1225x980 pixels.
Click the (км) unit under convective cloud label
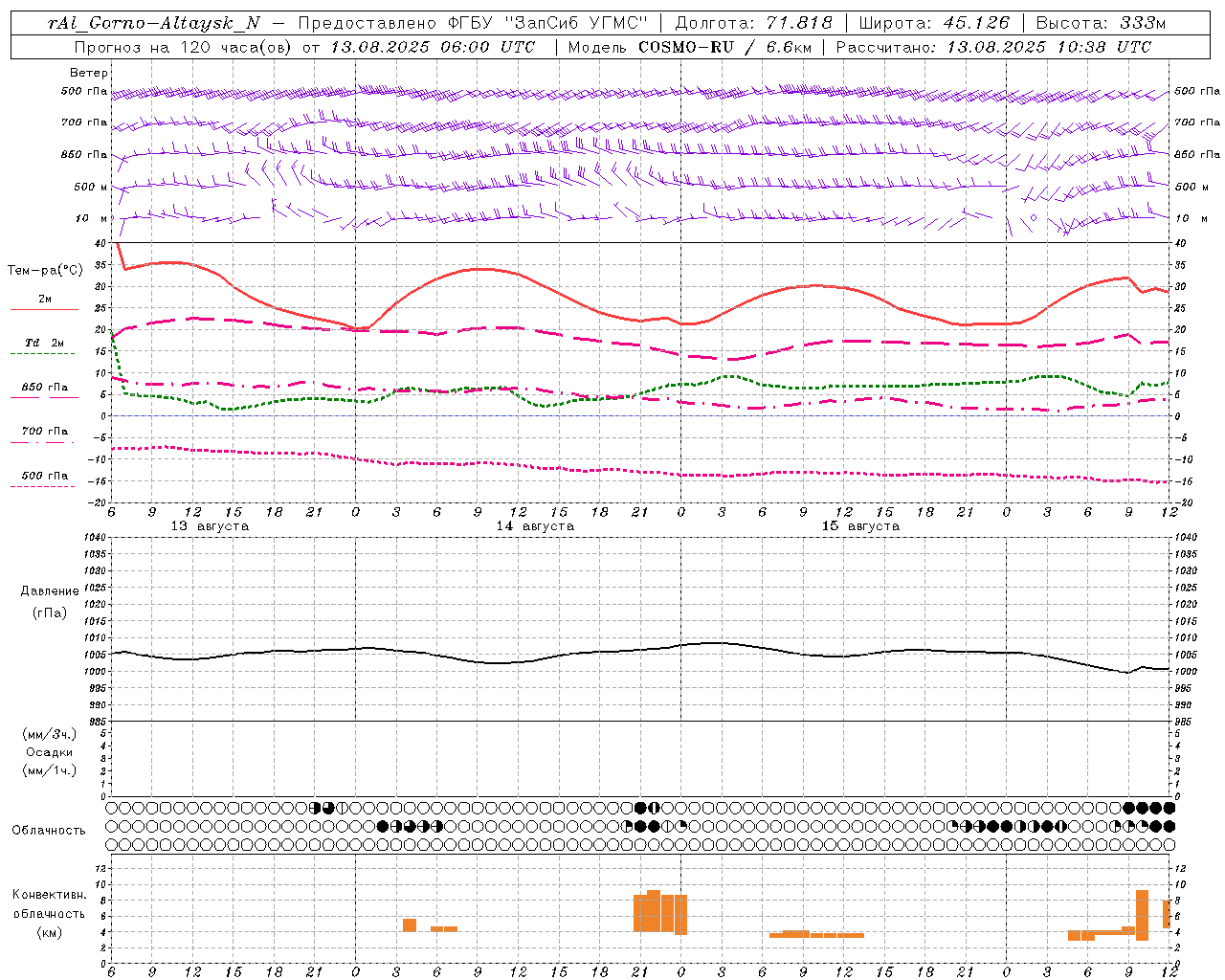tap(50, 932)
